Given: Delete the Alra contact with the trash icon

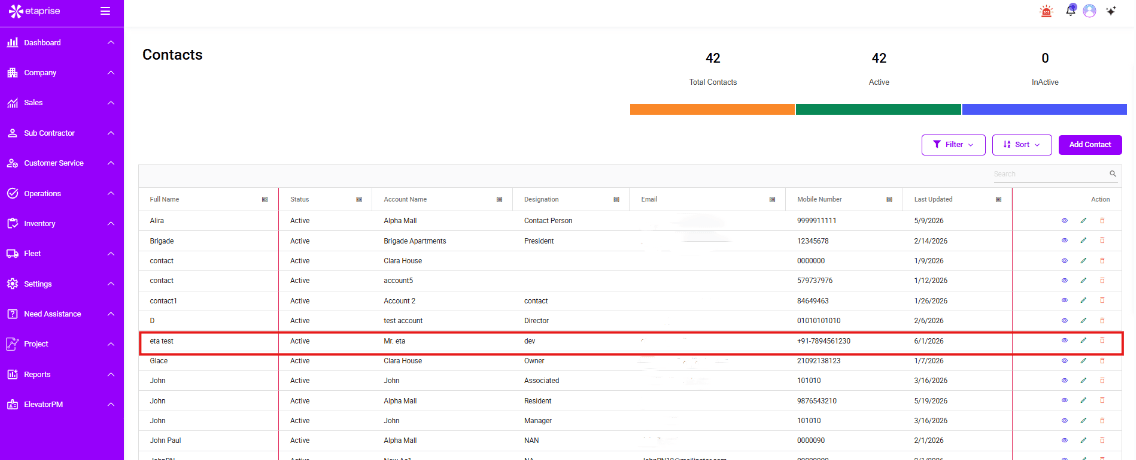Looking at the screenshot, I should tap(1102, 220).
